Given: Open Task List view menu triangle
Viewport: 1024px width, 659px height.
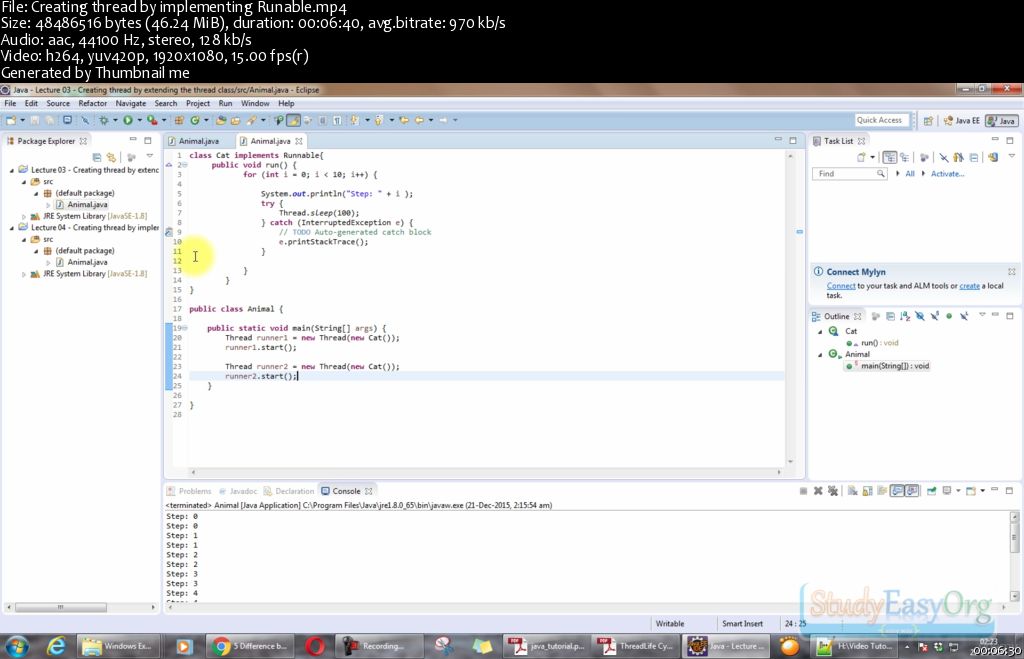Looking at the screenshot, I should [x=1012, y=157].
